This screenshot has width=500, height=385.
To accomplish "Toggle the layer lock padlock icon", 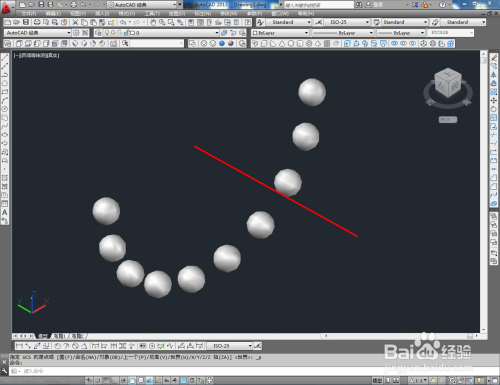I will click(126, 33).
